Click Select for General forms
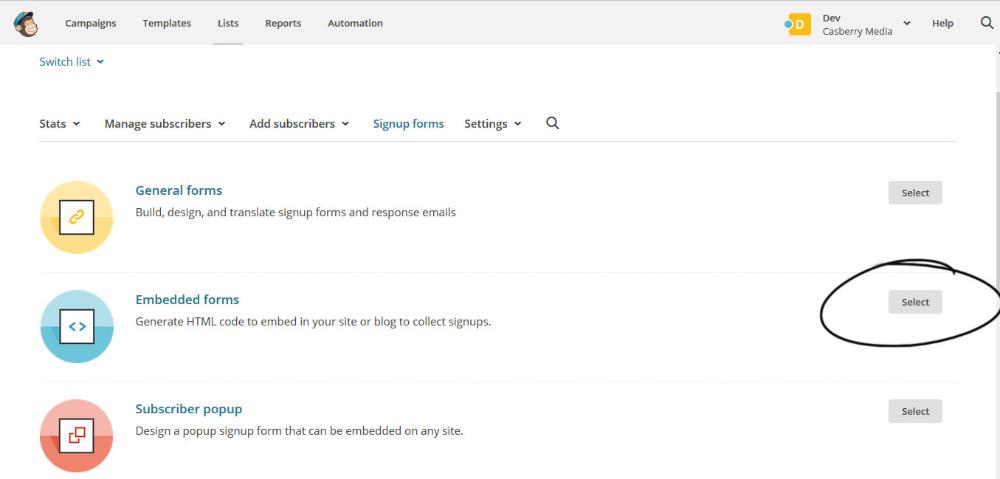 point(915,193)
